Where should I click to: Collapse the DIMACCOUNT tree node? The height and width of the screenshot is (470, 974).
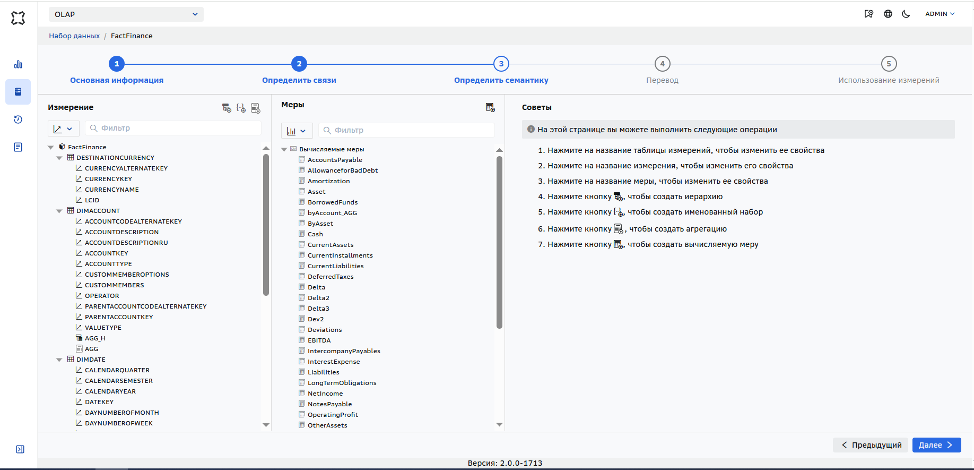pyautogui.click(x=60, y=210)
